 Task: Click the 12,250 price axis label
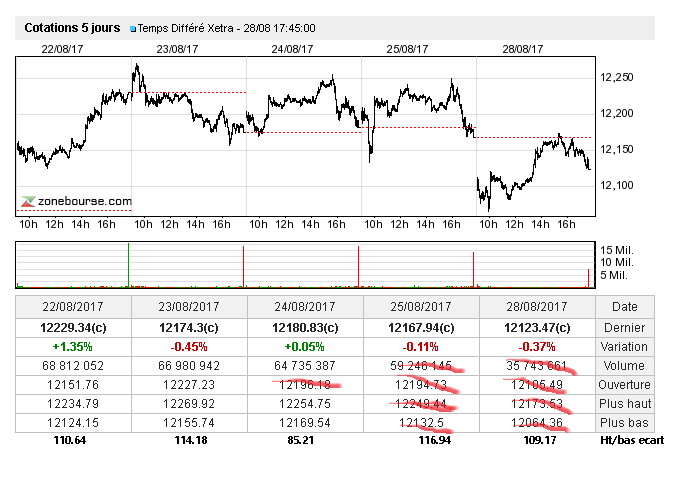pyautogui.click(x=617, y=77)
